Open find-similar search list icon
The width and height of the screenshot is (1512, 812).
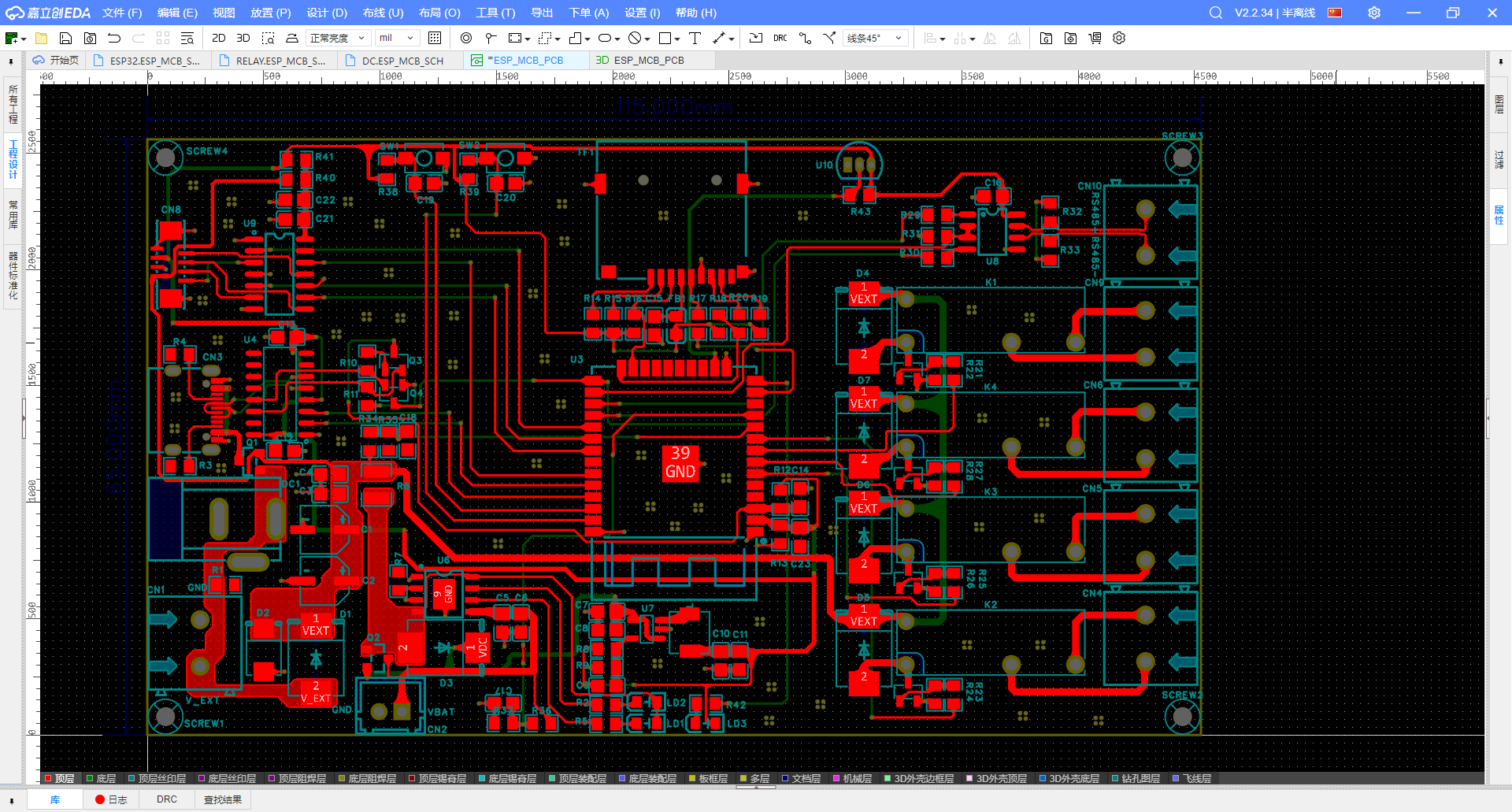pos(187,38)
